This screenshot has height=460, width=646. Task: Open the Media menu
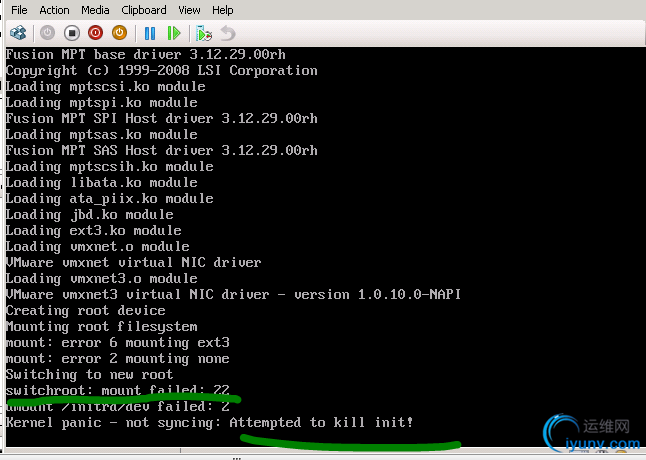click(x=95, y=10)
